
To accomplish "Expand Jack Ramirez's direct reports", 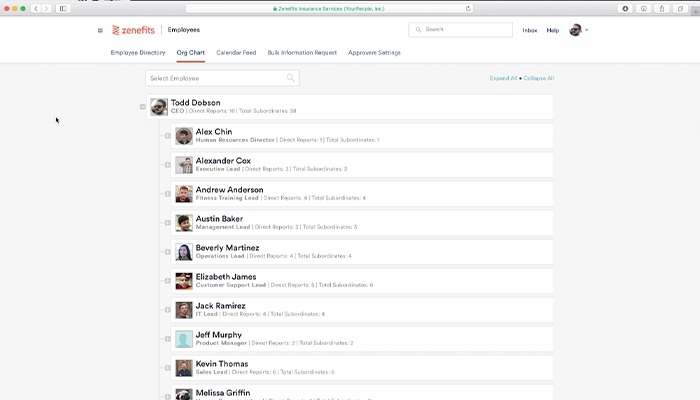I will click(x=167, y=310).
